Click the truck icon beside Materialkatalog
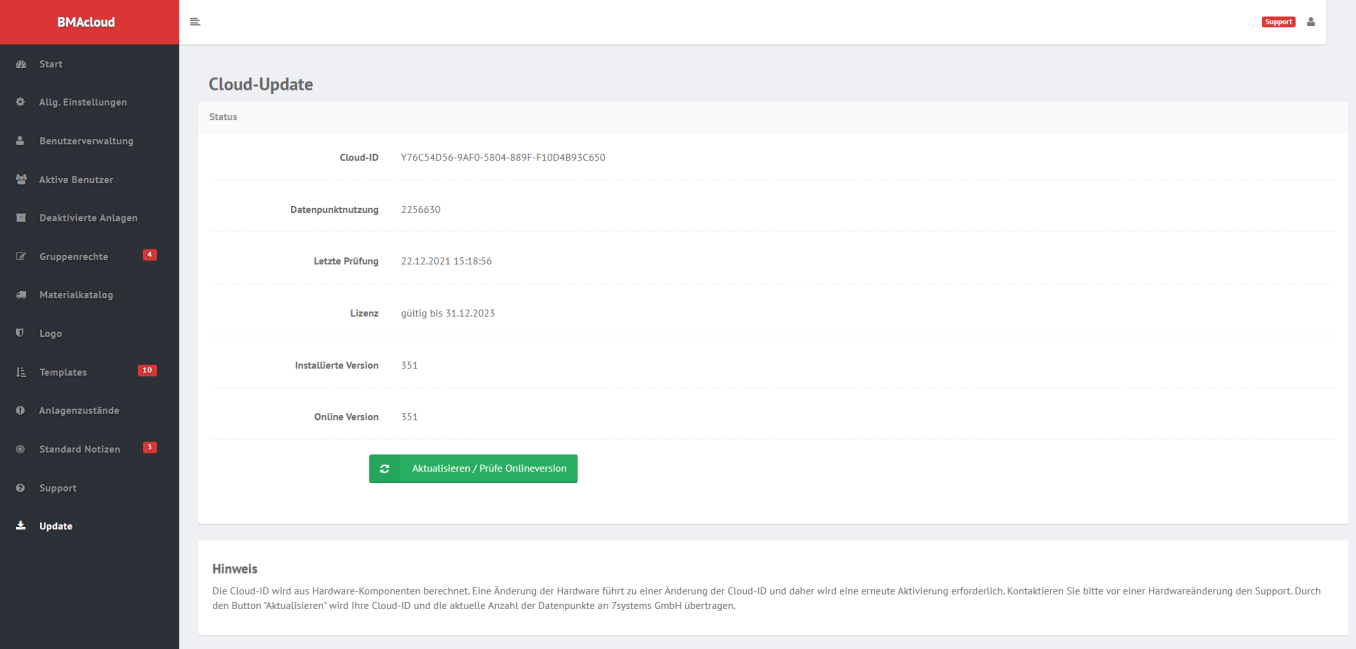 tap(20, 295)
